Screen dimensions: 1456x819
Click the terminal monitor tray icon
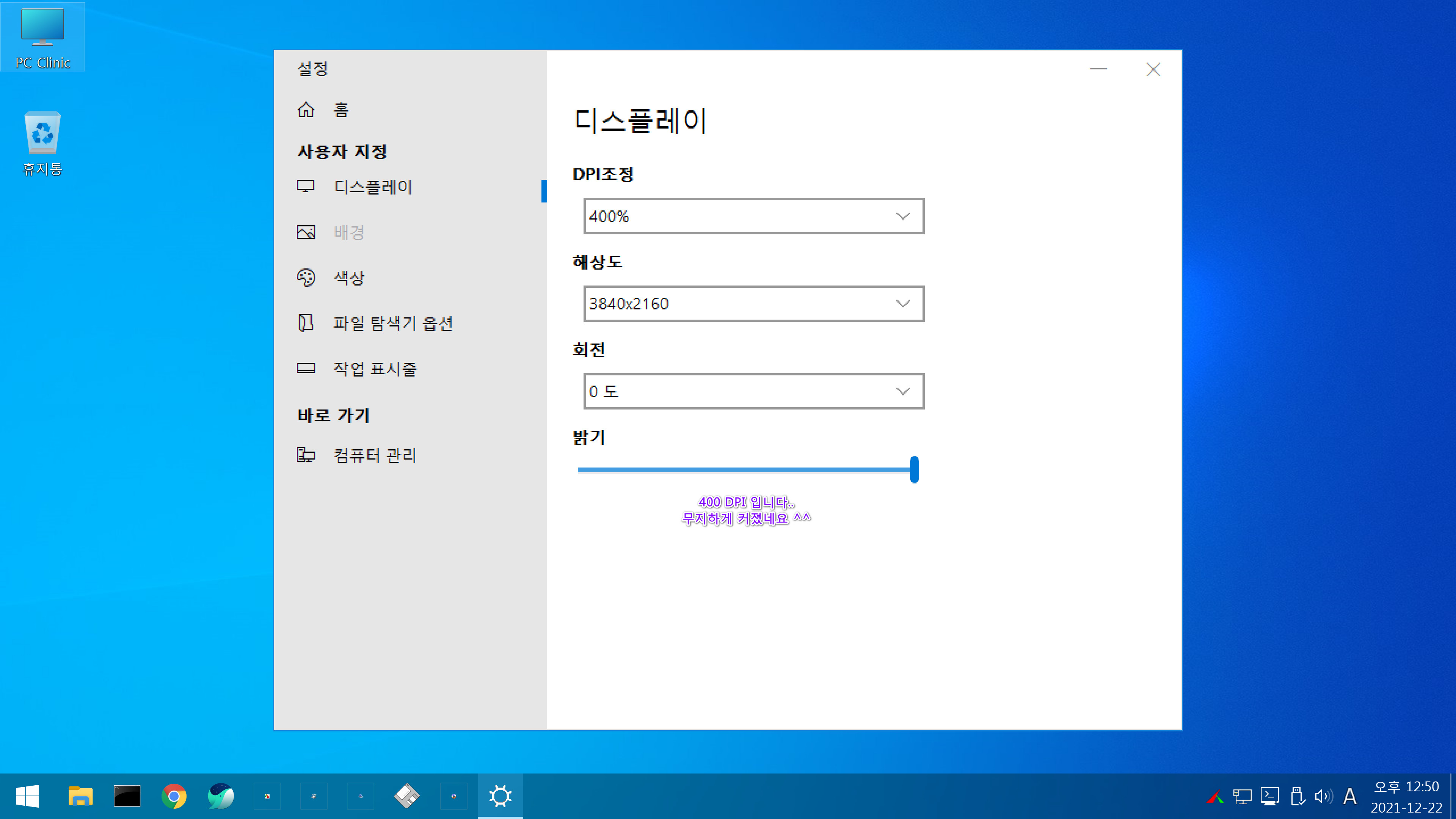pyautogui.click(x=1269, y=796)
